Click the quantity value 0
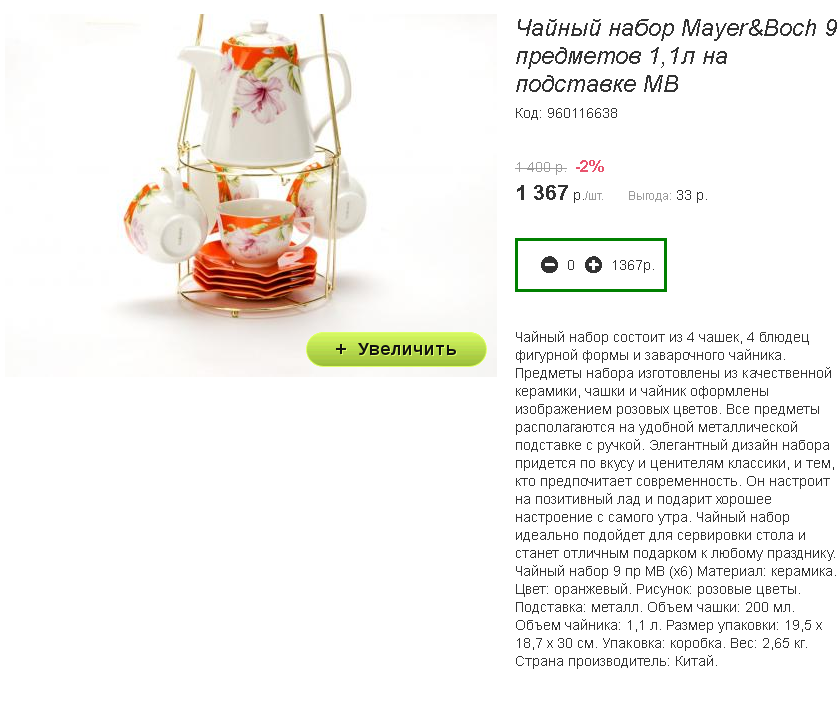Screen dimensions: 839x703 571,265
